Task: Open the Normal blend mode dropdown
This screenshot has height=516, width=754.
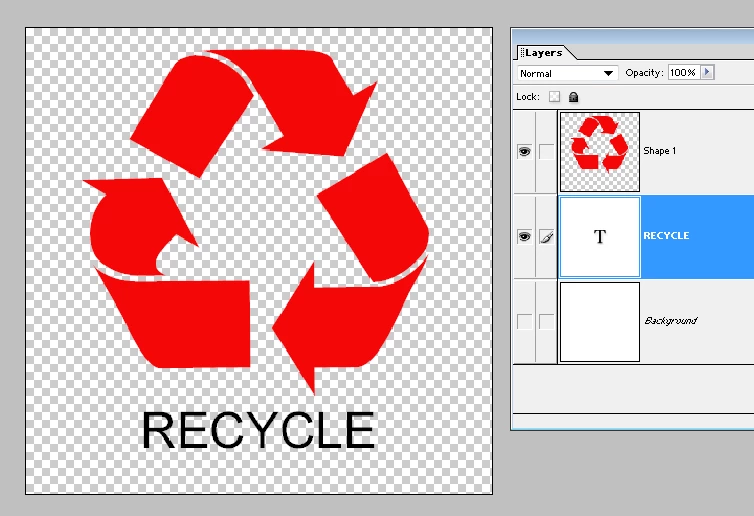Action: click(567, 74)
